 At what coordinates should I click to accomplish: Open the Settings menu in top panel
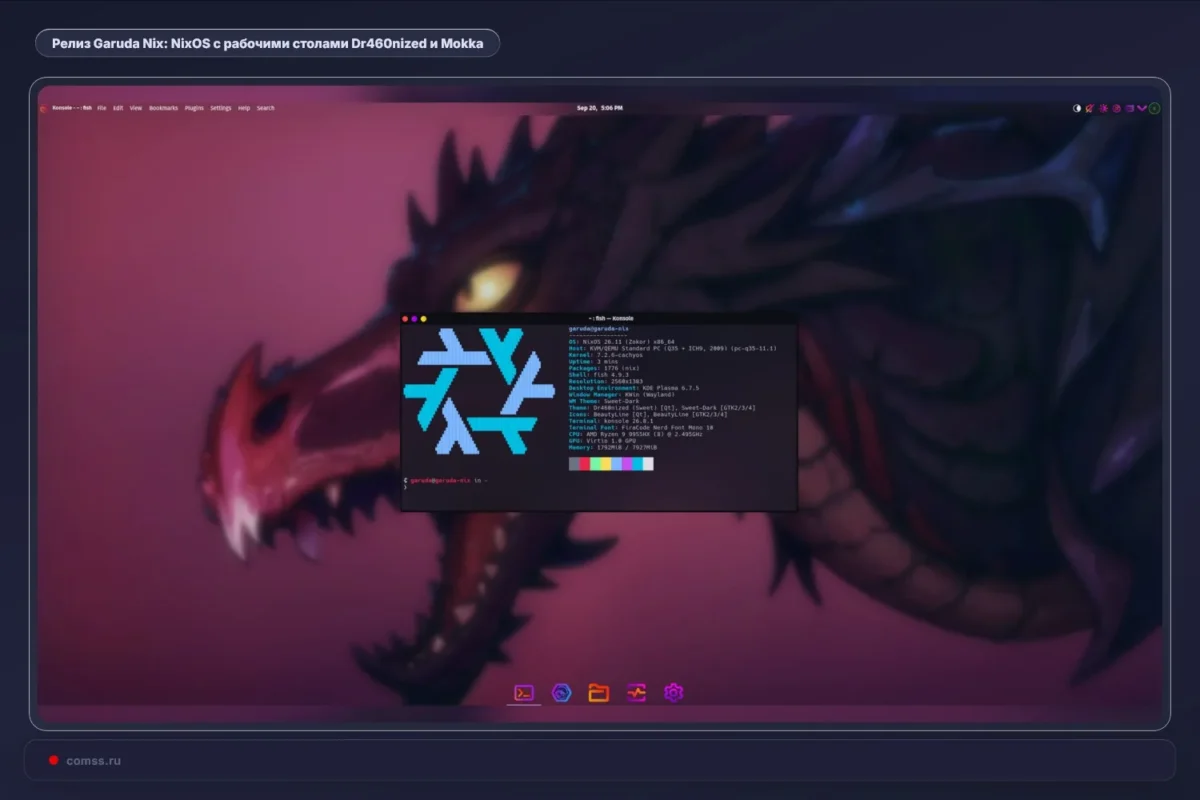click(221, 108)
